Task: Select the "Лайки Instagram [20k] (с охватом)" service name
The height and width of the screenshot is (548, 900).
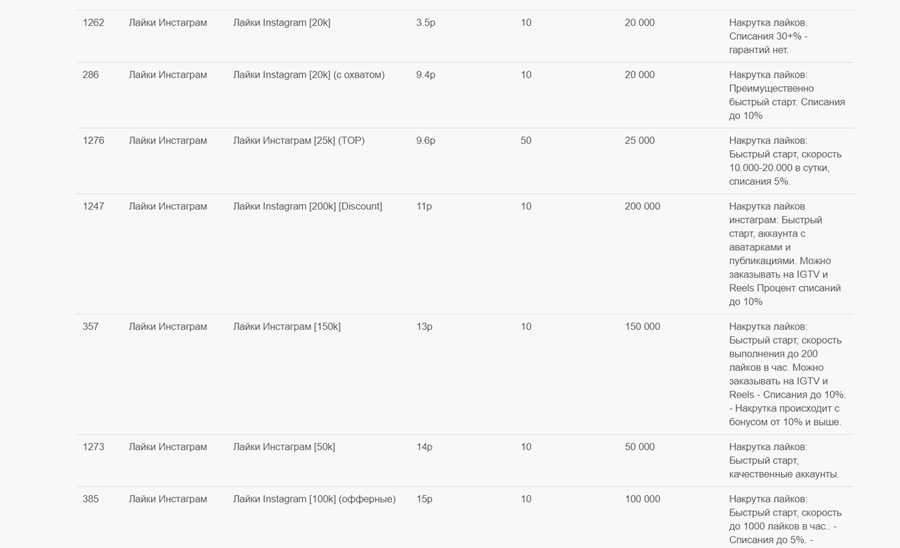Action: click(x=308, y=75)
